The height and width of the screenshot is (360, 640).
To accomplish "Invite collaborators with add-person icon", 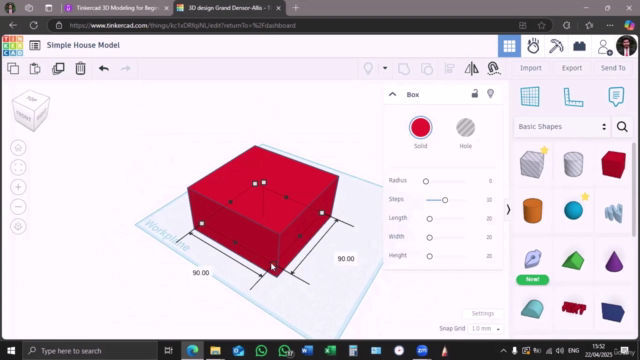I will click(x=604, y=47).
